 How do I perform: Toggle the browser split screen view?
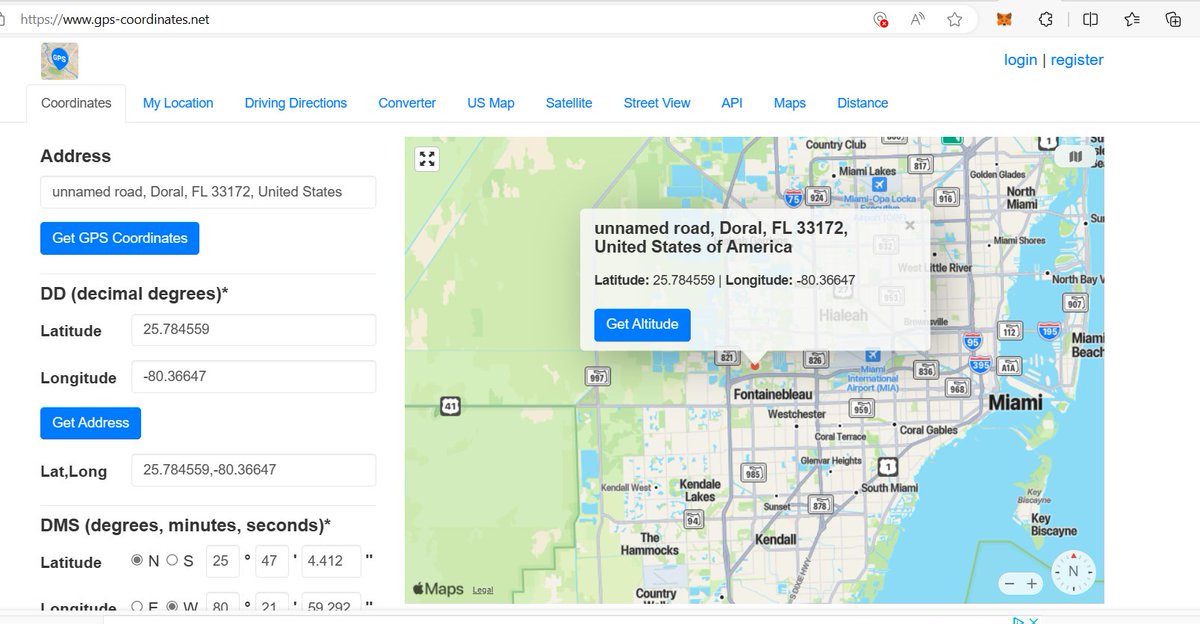[1091, 19]
